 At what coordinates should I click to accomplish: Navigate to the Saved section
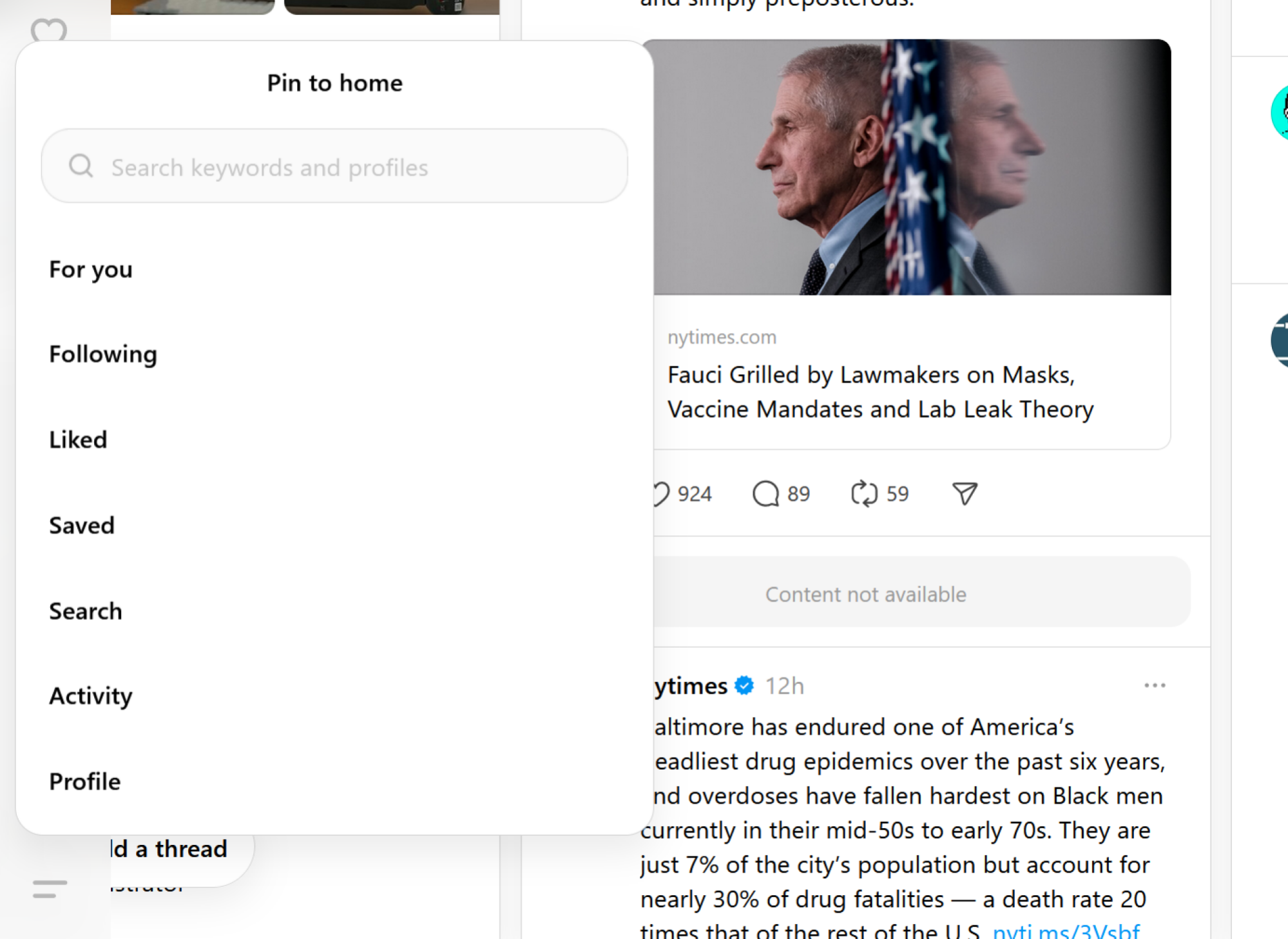81,524
